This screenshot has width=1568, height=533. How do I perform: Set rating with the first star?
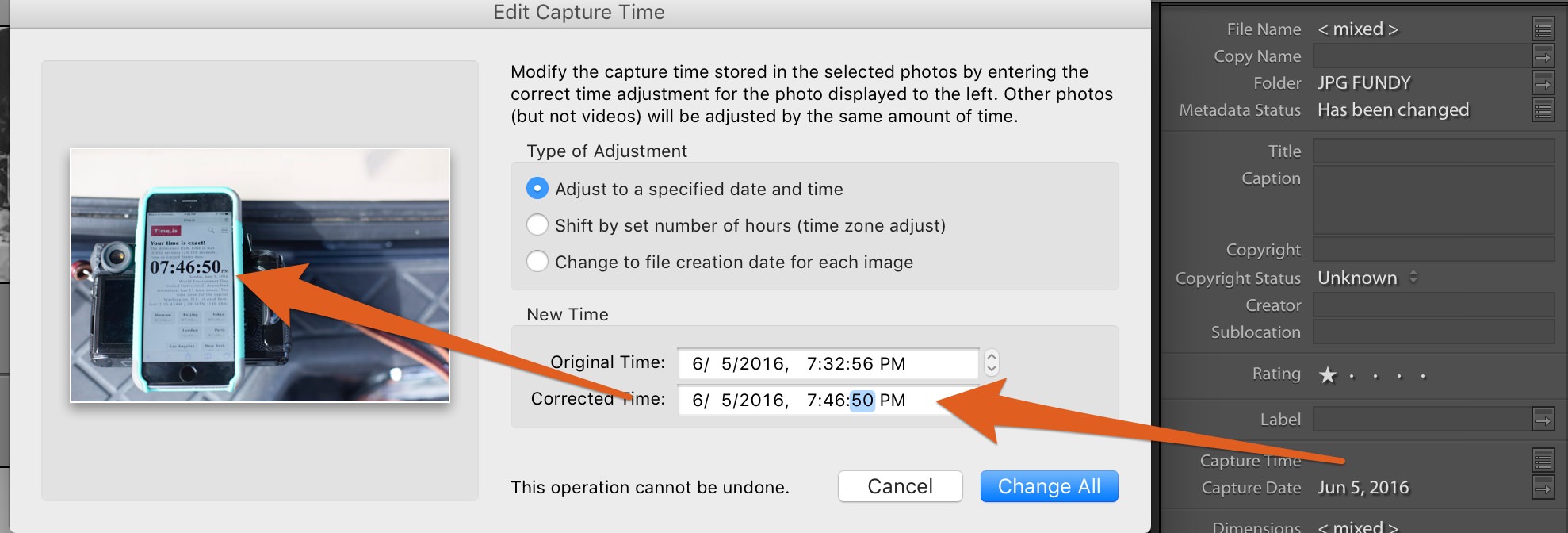tap(1328, 374)
